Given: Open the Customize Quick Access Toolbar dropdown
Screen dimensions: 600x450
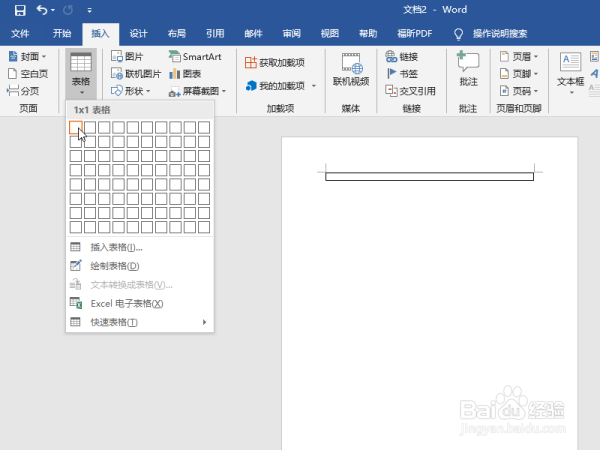Looking at the screenshot, I should (x=90, y=11).
